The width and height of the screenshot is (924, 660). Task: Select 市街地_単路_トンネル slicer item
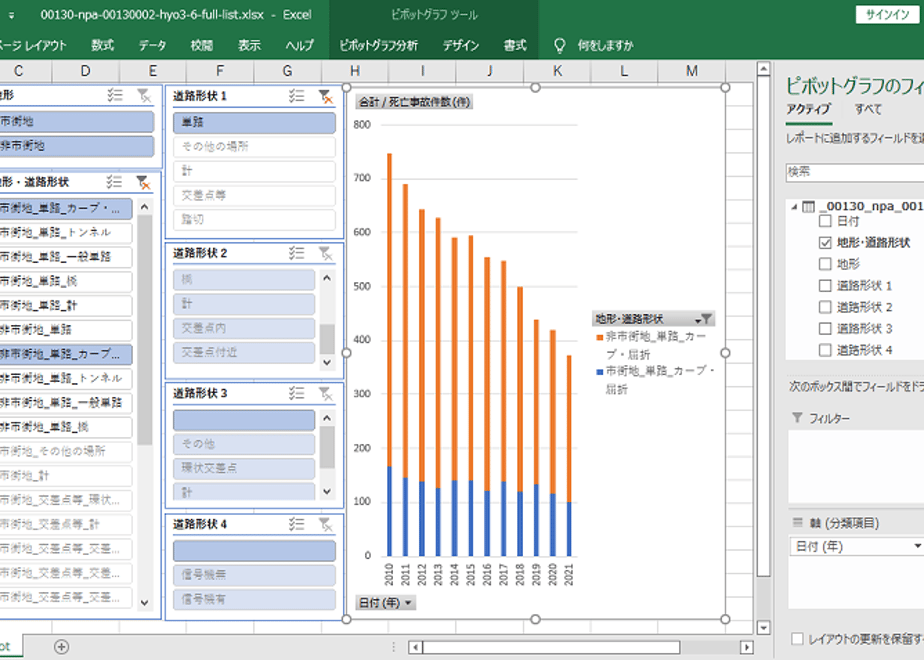coord(65,232)
